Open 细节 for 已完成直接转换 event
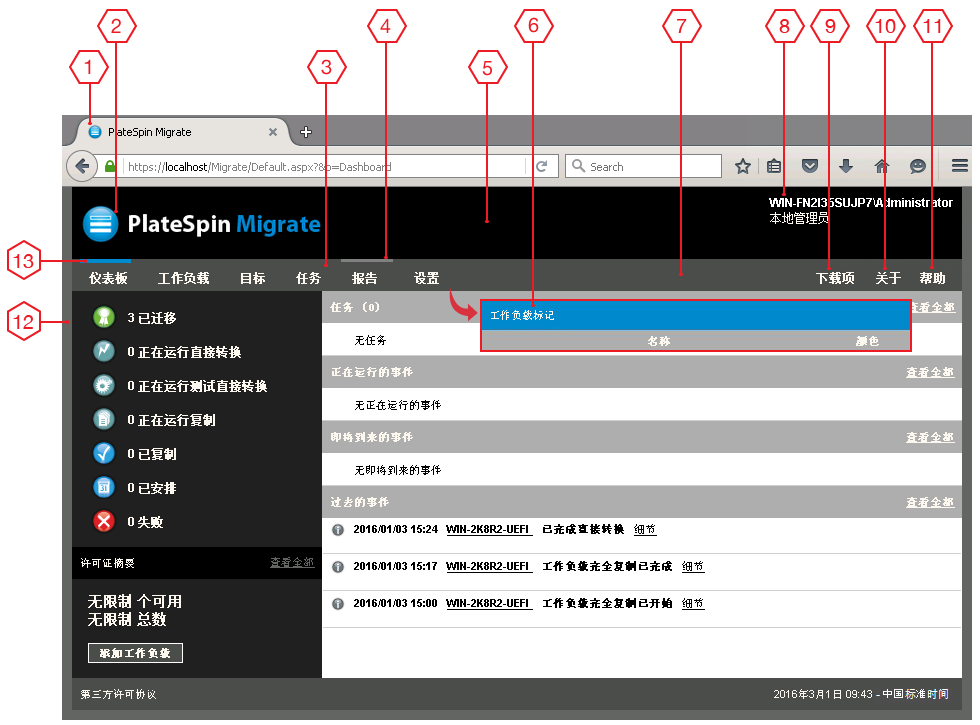Viewport: 980px width, 725px height. pyautogui.click(x=645, y=530)
